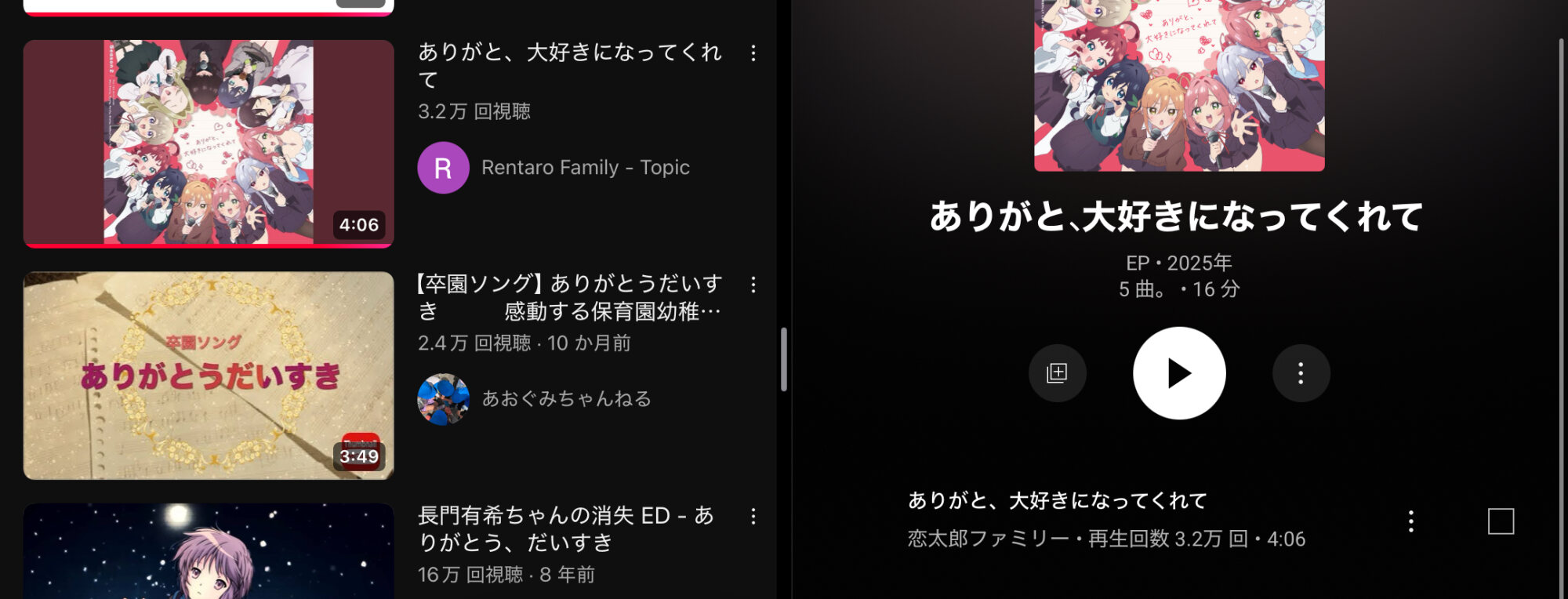The height and width of the screenshot is (599, 1568).
Task: Open the night sky anime girl thumbnail
Action: (209, 551)
